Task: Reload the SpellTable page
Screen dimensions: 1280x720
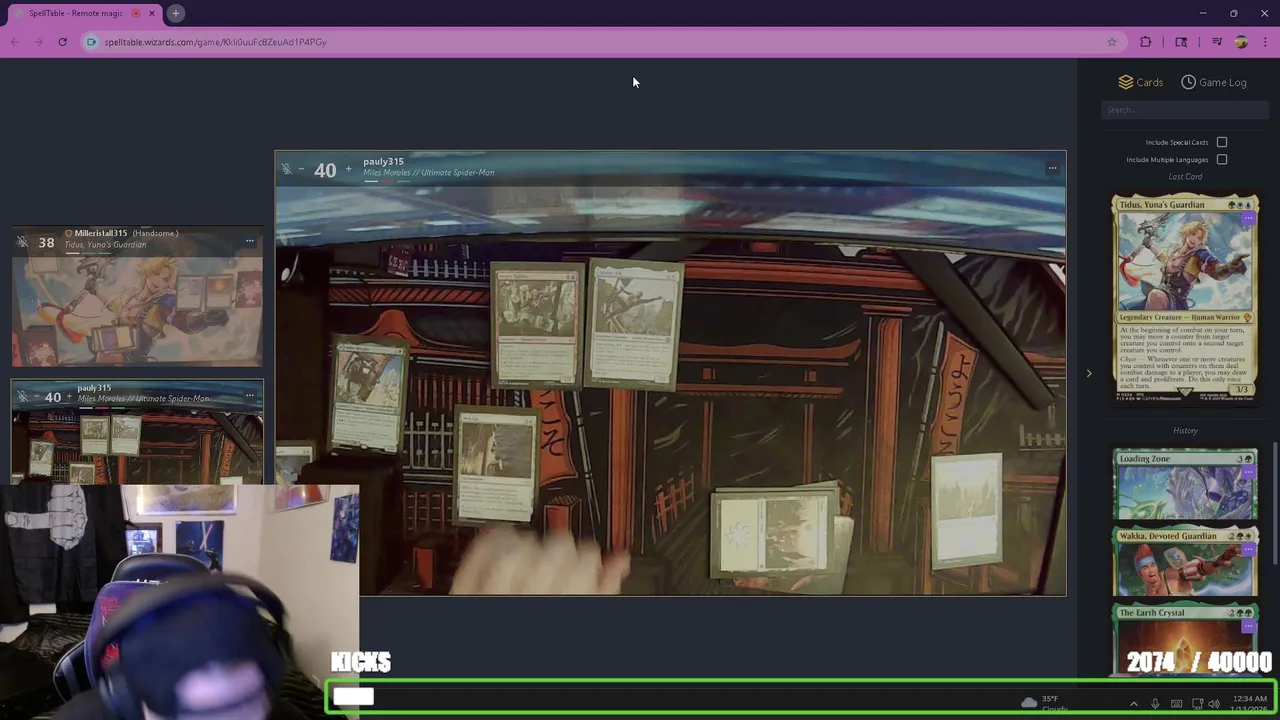Action: click(x=62, y=42)
